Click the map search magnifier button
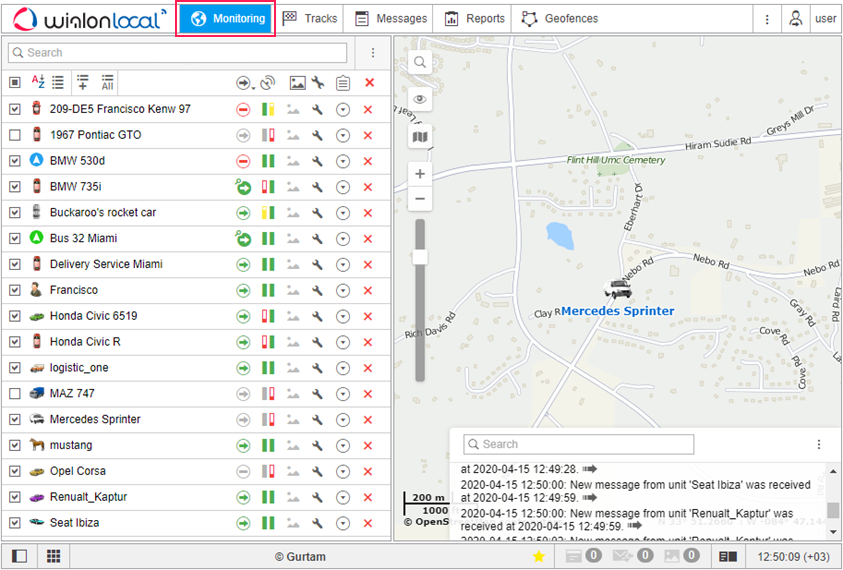The height and width of the screenshot is (570, 843). pos(420,62)
